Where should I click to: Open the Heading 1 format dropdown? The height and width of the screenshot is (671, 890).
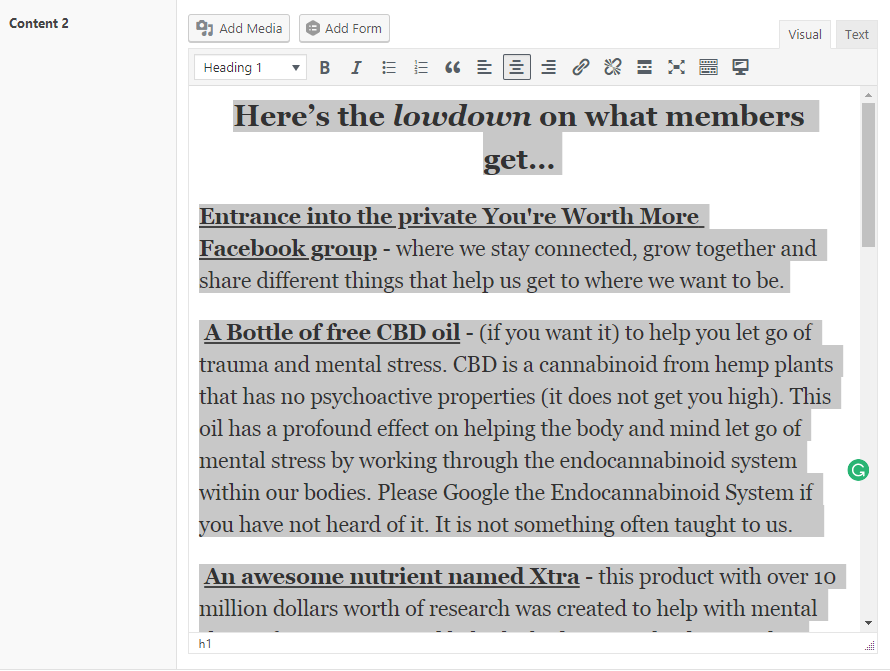point(250,68)
